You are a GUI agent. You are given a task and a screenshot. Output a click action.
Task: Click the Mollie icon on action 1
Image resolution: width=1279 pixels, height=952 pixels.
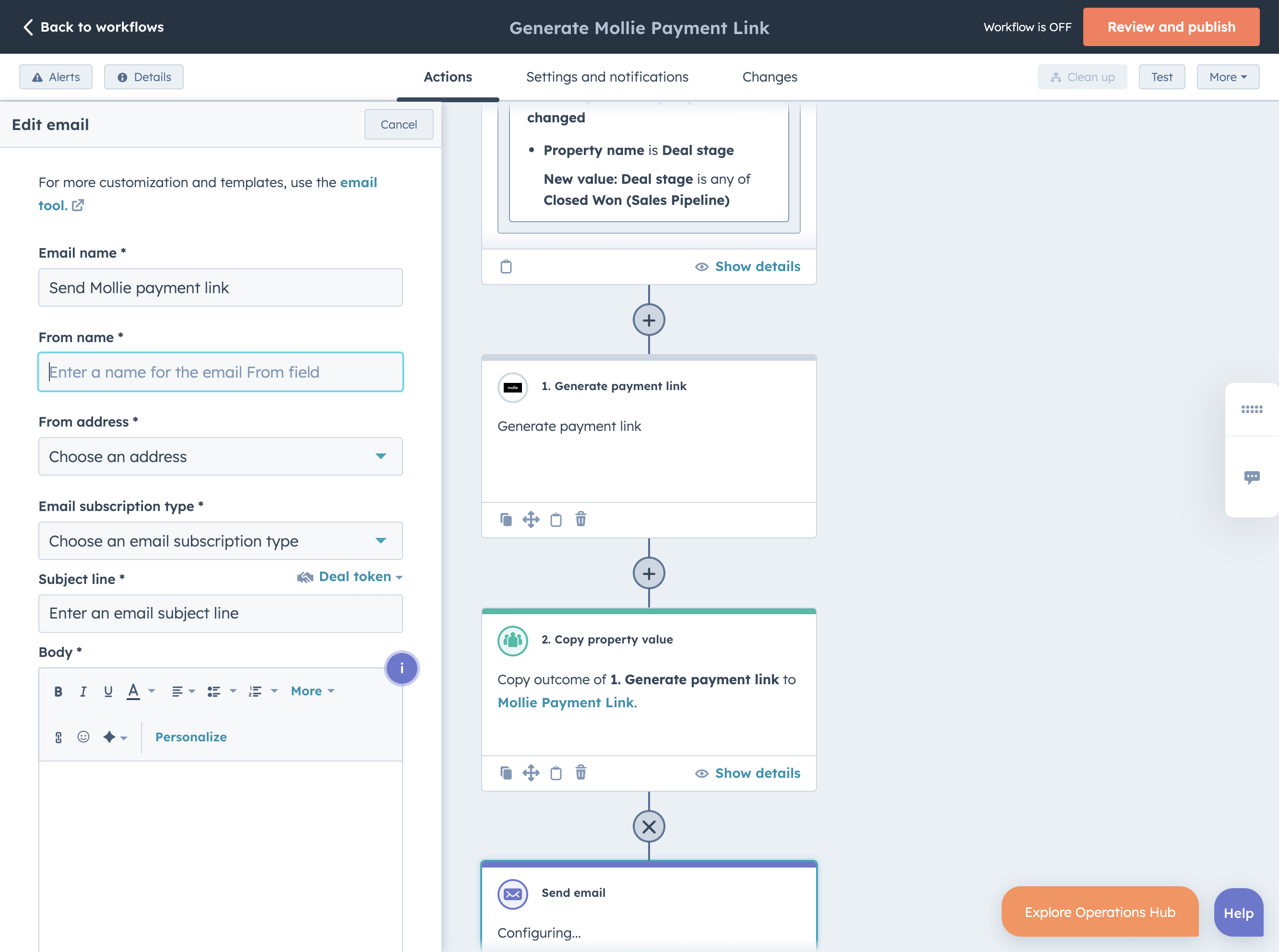pyautogui.click(x=513, y=387)
